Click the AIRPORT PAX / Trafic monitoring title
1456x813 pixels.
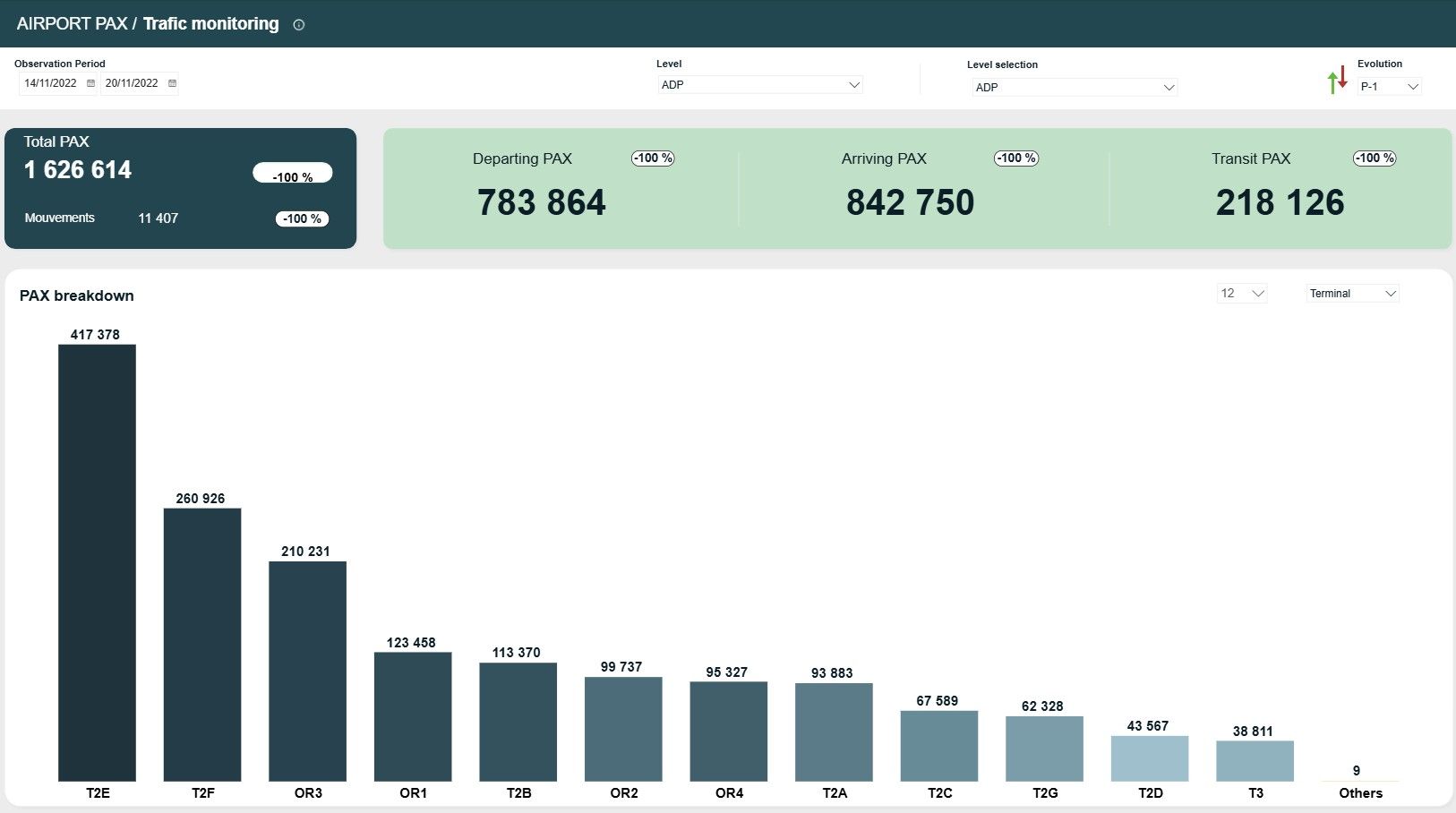point(148,24)
